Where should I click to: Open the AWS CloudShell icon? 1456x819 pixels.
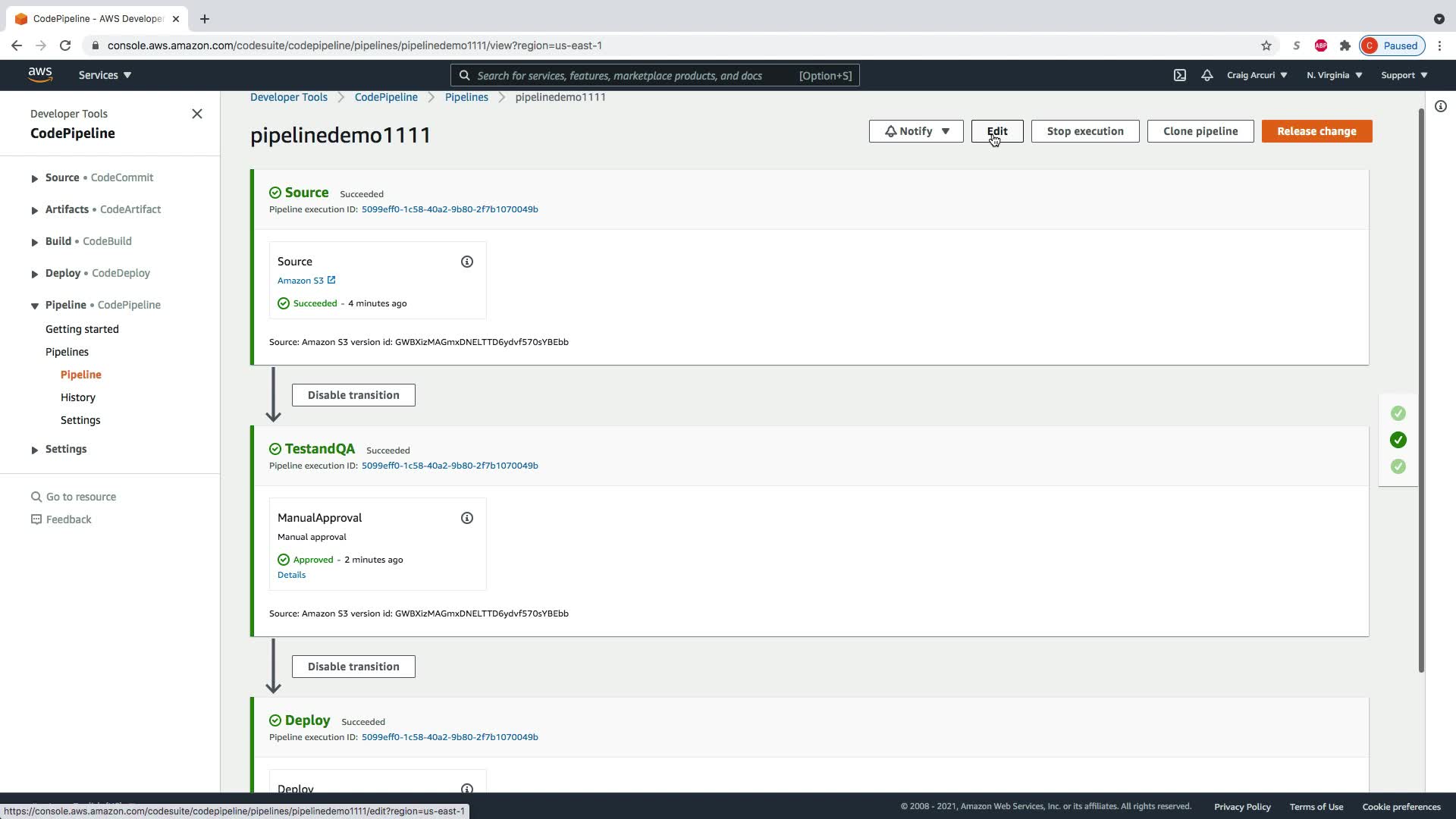tap(1180, 75)
